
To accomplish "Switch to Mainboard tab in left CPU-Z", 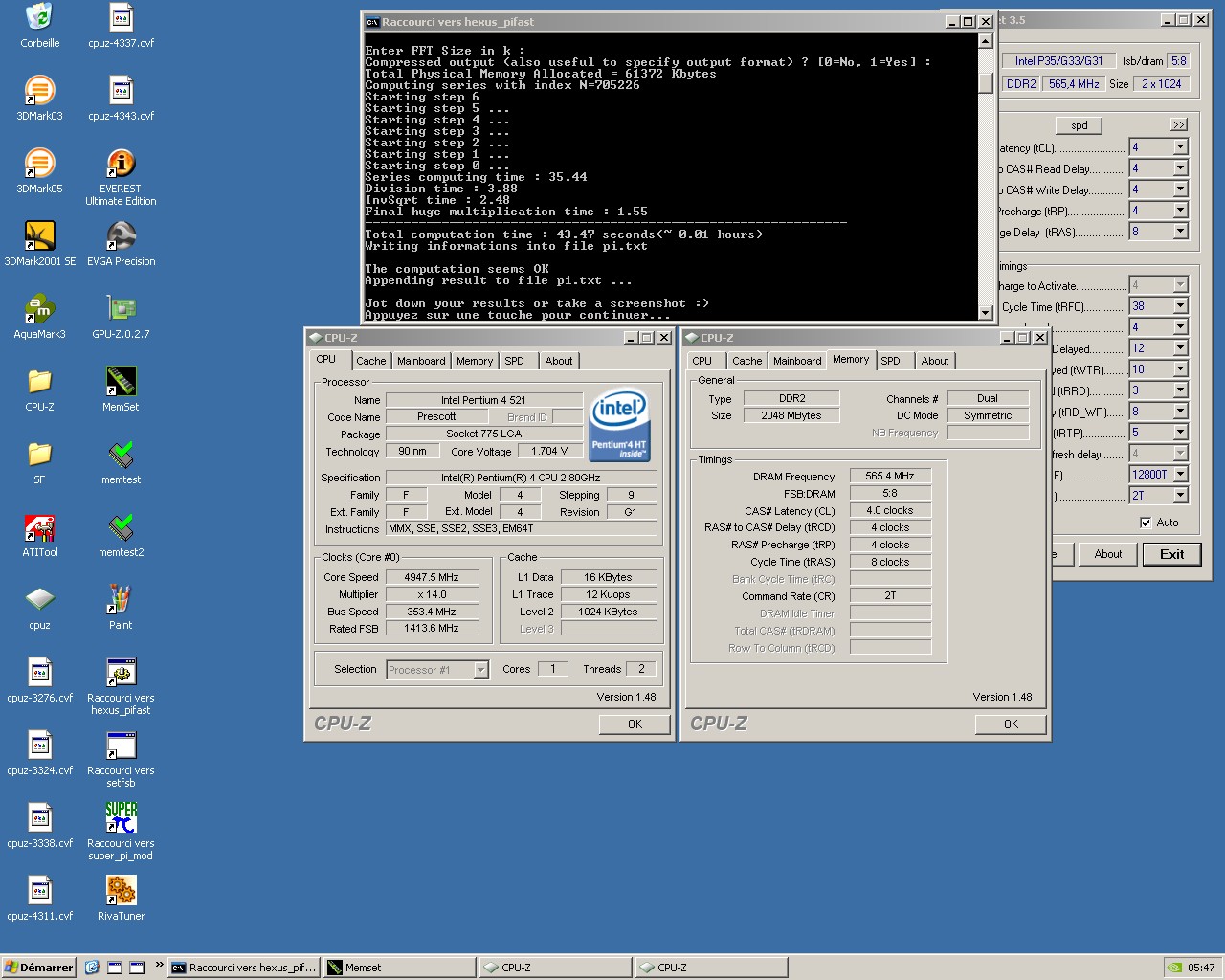I will (421, 361).
